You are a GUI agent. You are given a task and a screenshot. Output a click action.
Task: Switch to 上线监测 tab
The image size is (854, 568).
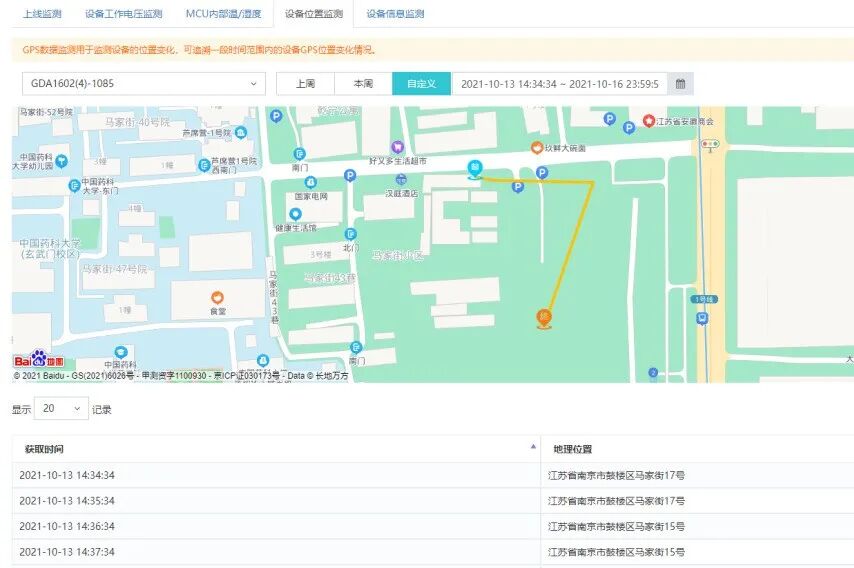(42, 14)
